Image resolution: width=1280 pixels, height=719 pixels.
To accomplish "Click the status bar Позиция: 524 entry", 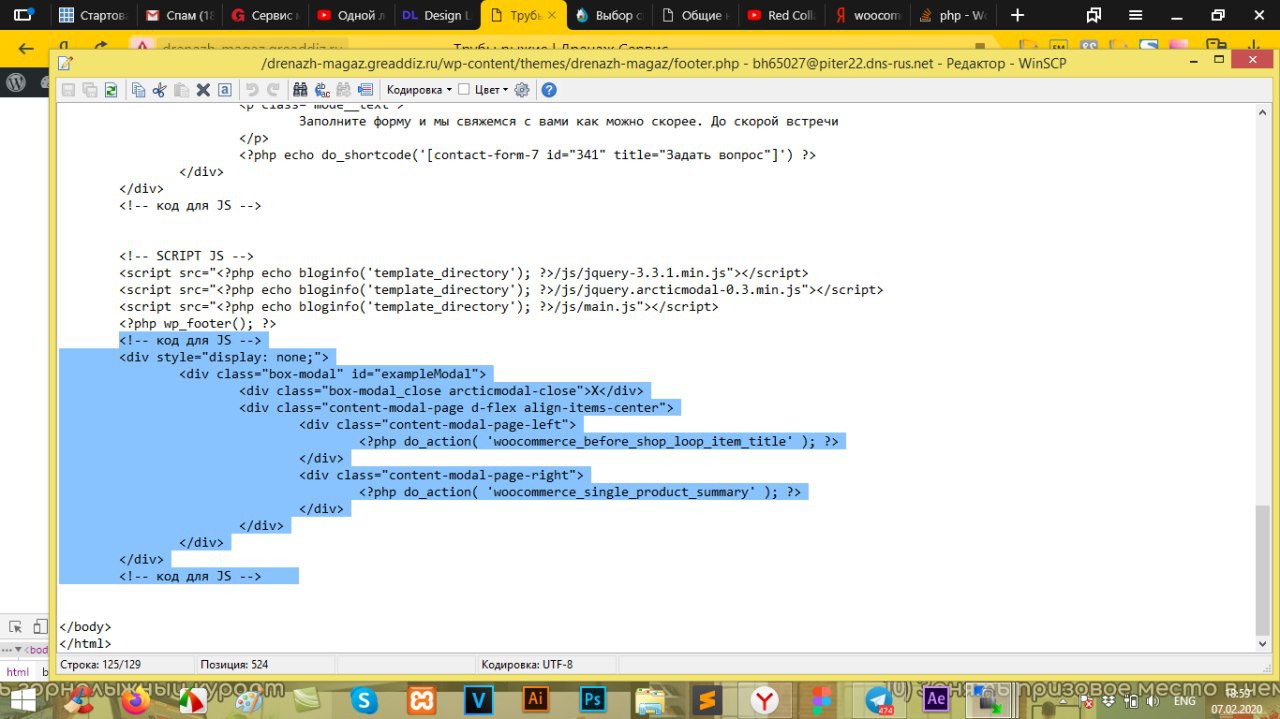I will tap(234, 664).
